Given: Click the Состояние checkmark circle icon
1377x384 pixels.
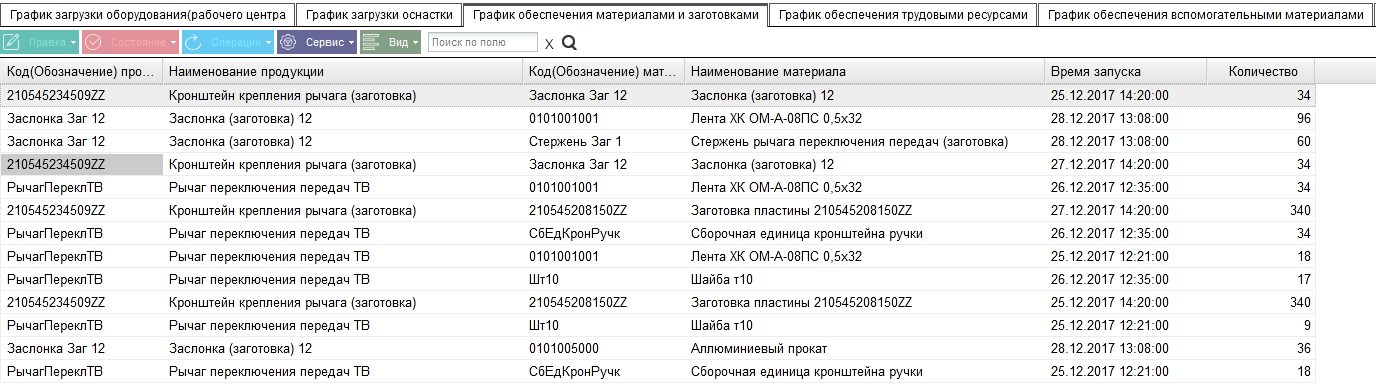Looking at the screenshot, I should pyautogui.click(x=93, y=43).
